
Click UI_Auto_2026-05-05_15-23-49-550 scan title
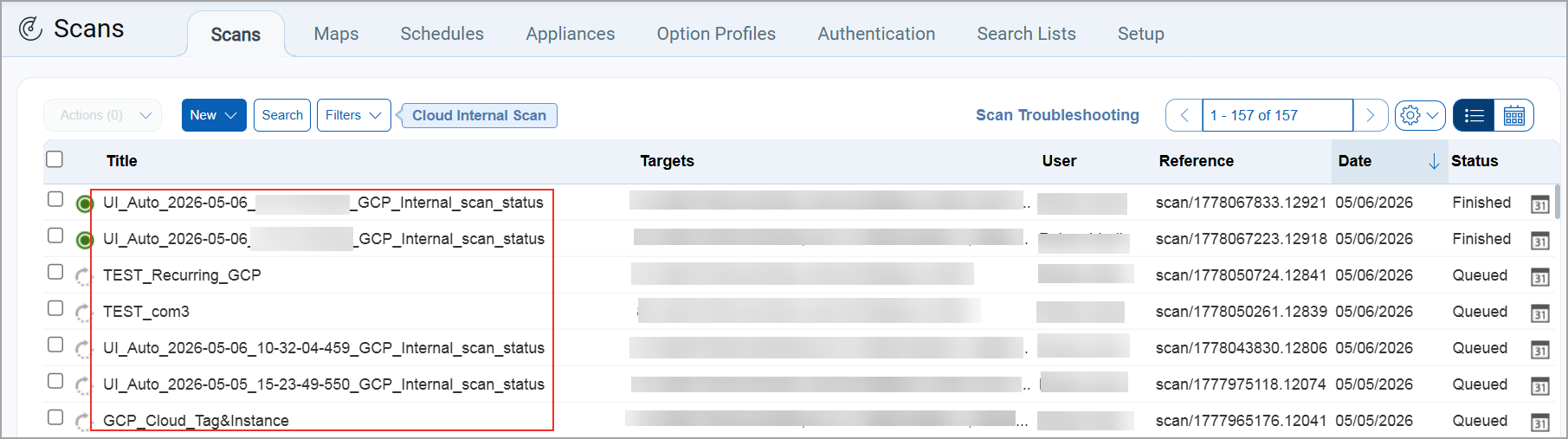point(324,384)
